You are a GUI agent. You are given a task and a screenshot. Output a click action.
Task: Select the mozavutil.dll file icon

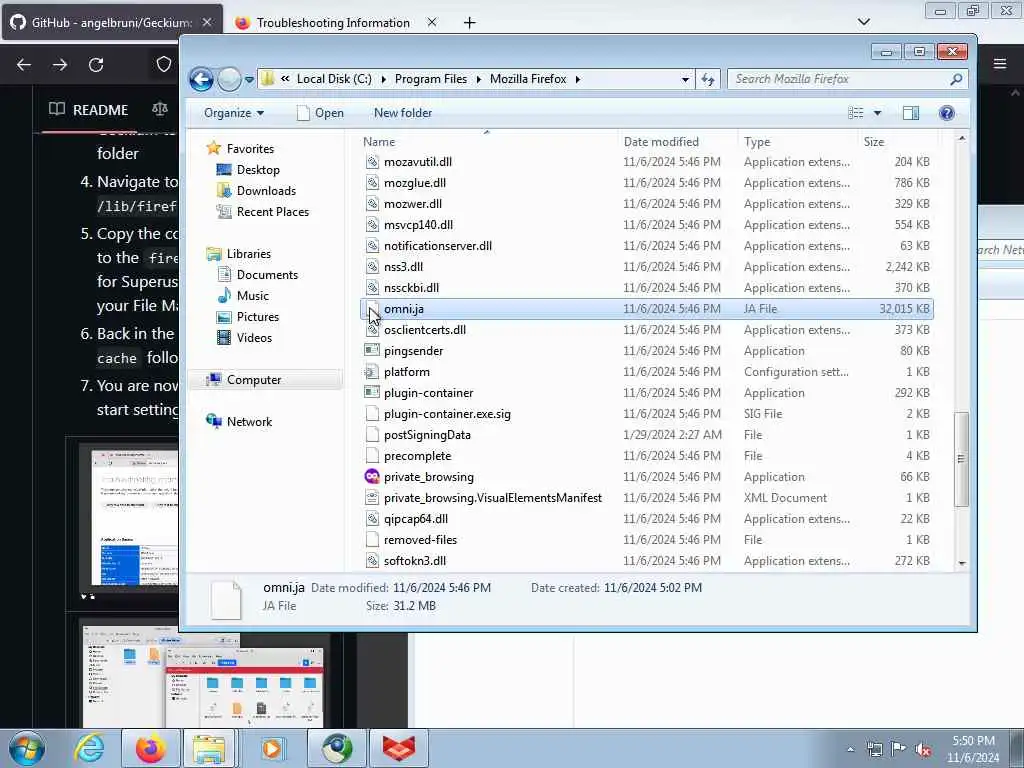pyautogui.click(x=372, y=162)
